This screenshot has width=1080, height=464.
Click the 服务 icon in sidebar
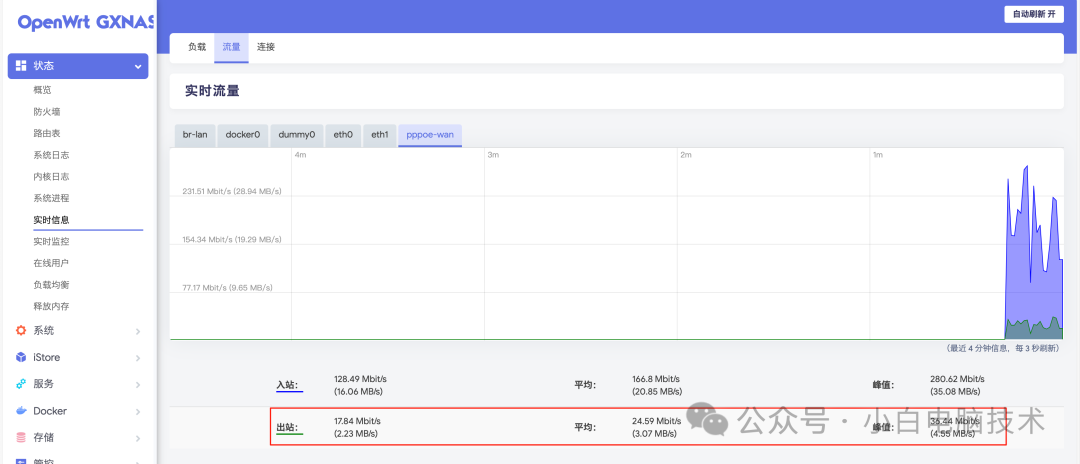point(21,384)
